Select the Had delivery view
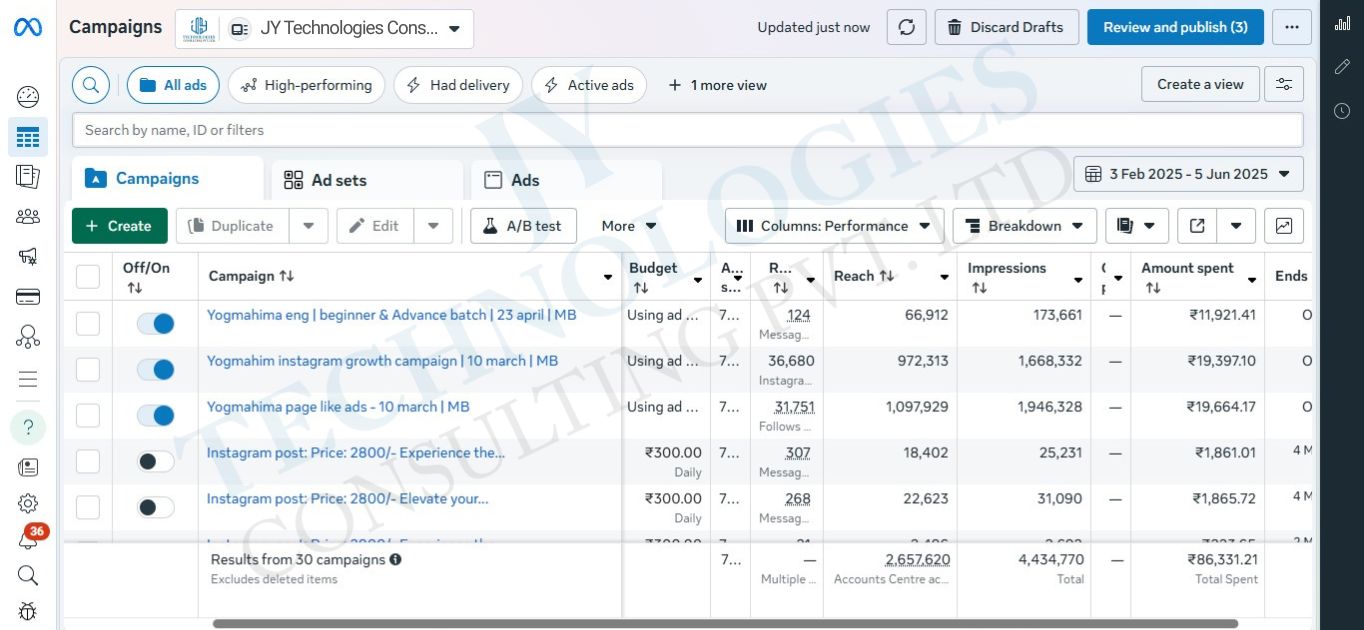The height and width of the screenshot is (630, 1364). pyautogui.click(x=458, y=85)
